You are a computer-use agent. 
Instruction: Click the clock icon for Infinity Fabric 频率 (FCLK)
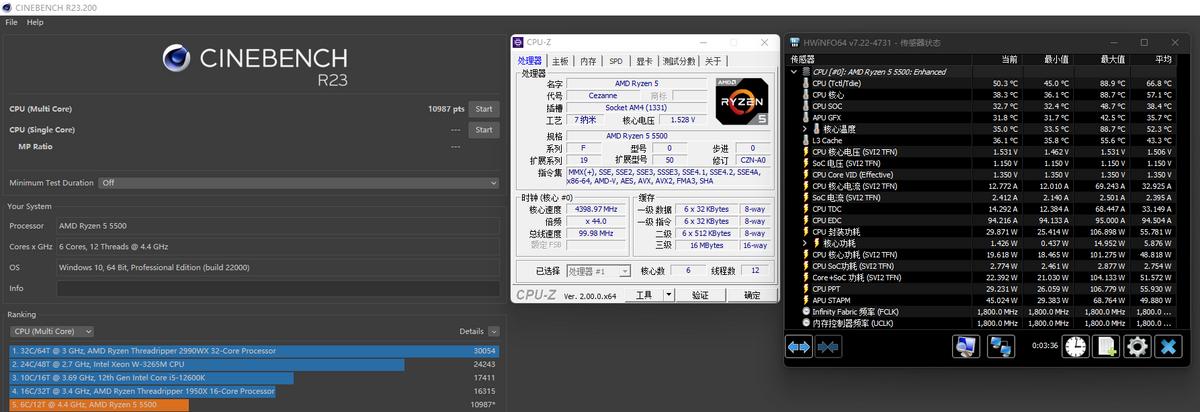click(806, 312)
